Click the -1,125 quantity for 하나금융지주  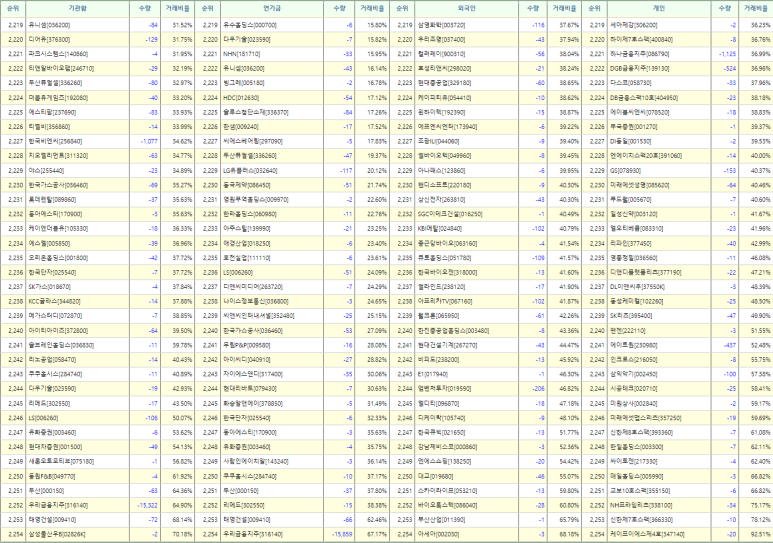[727, 54]
